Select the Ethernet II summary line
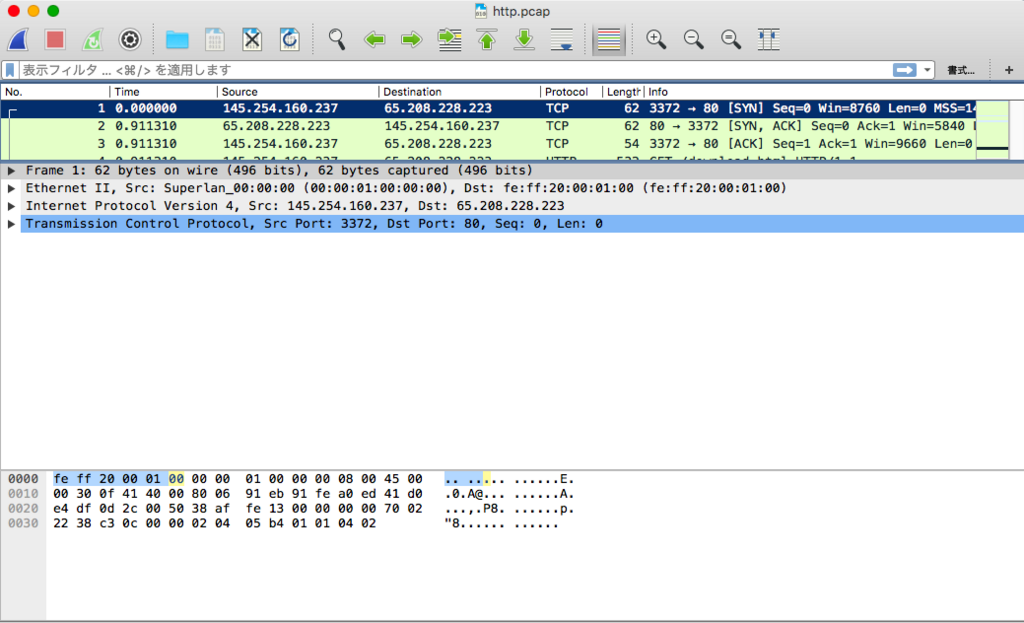 (406, 188)
